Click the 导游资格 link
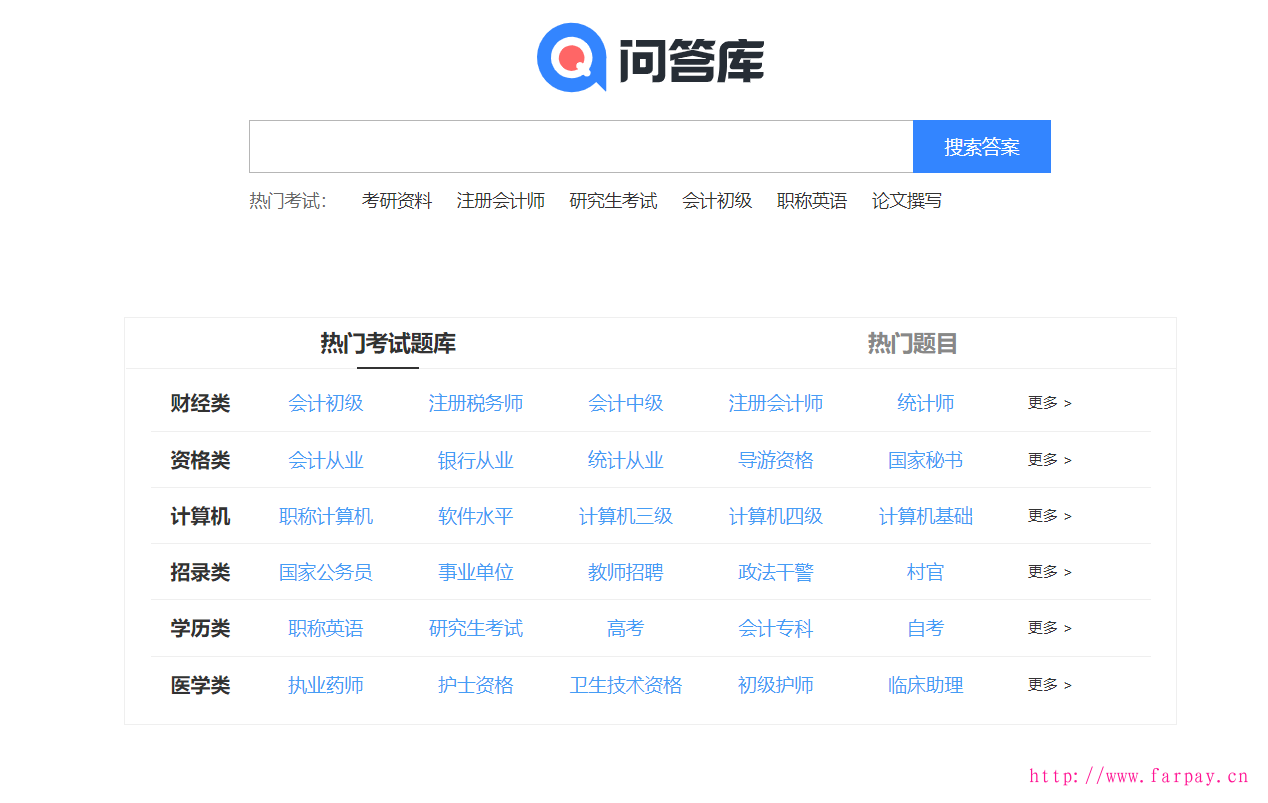The width and height of the screenshot is (1268, 803). point(776,460)
